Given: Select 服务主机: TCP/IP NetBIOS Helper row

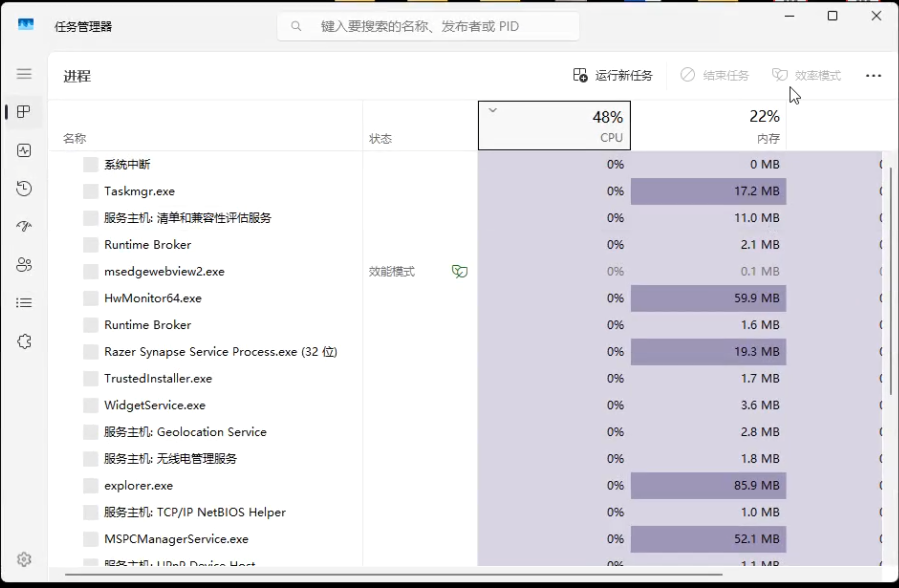Looking at the screenshot, I should tap(466, 512).
